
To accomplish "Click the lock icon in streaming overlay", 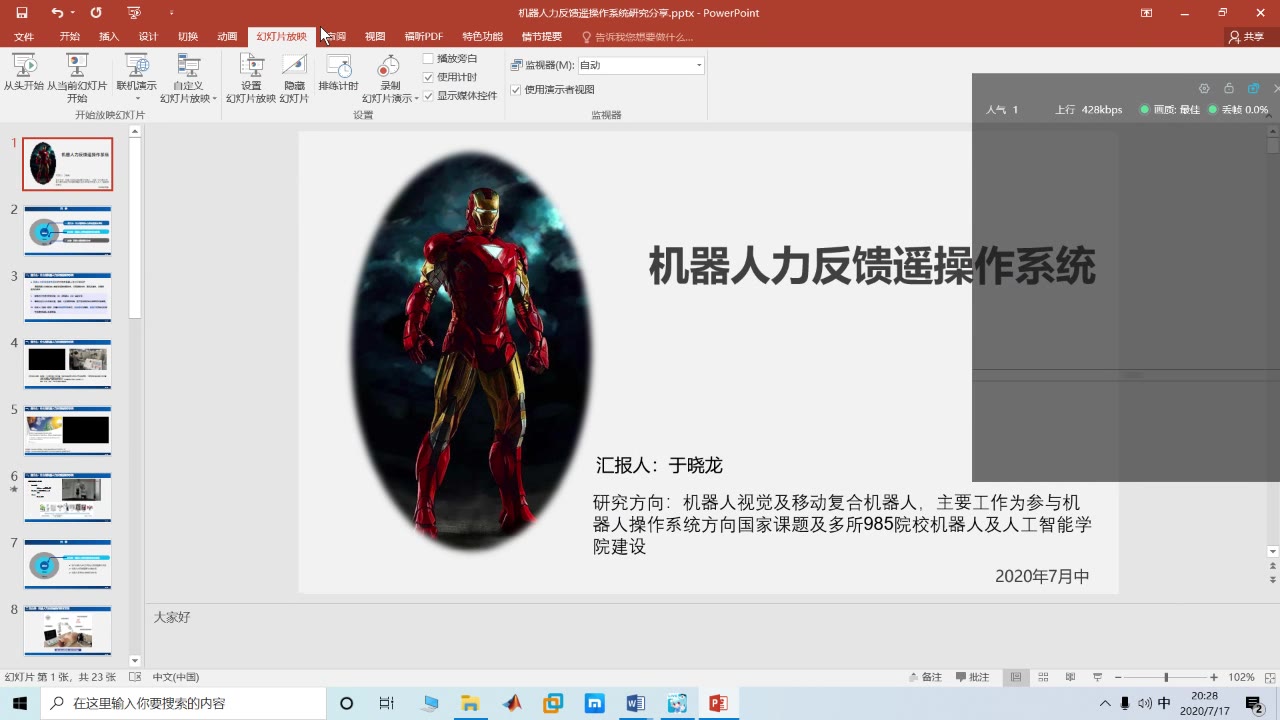I will click(1229, 88).
